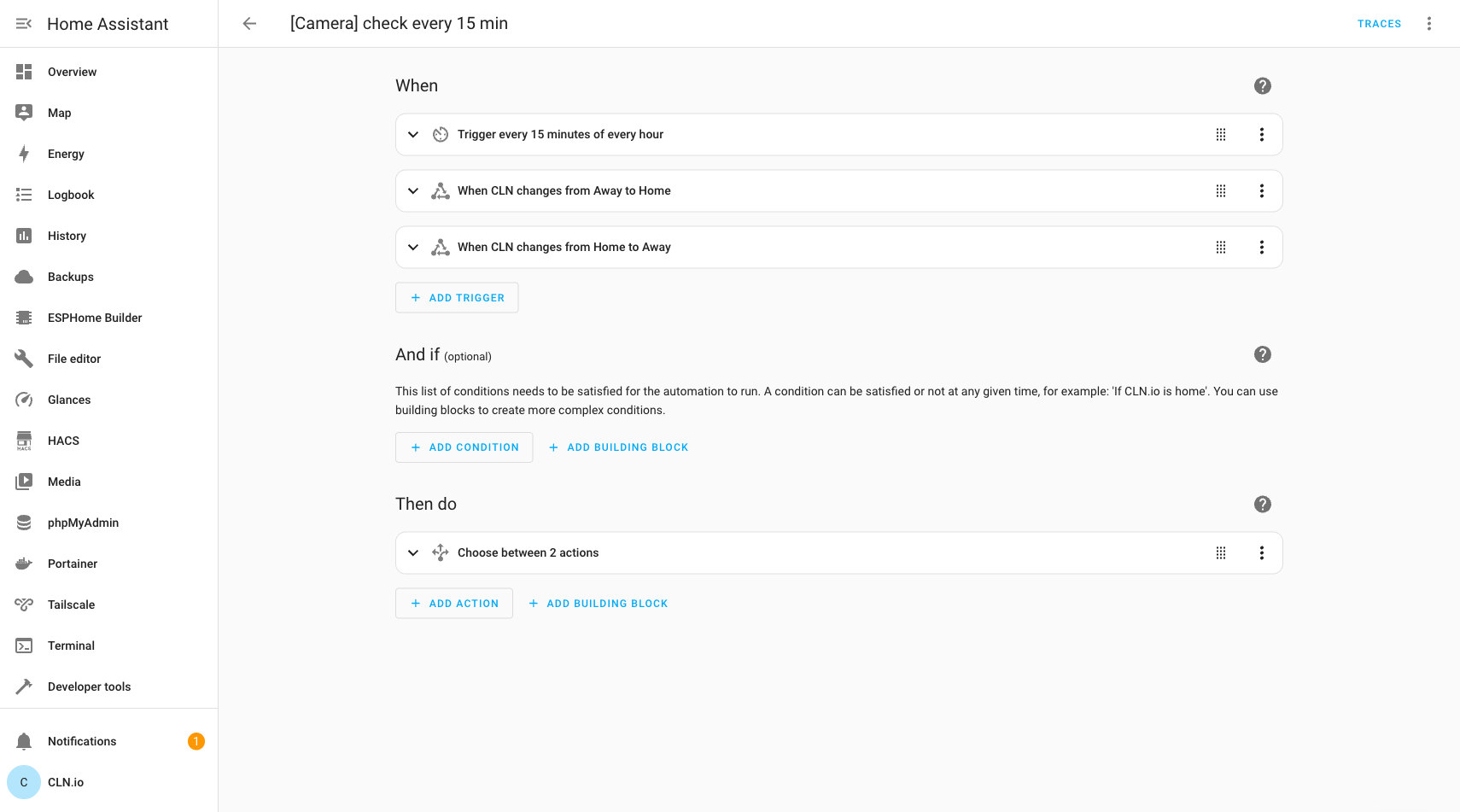
Task: Open TRACES for this automation
Action: pos(1380,24)
